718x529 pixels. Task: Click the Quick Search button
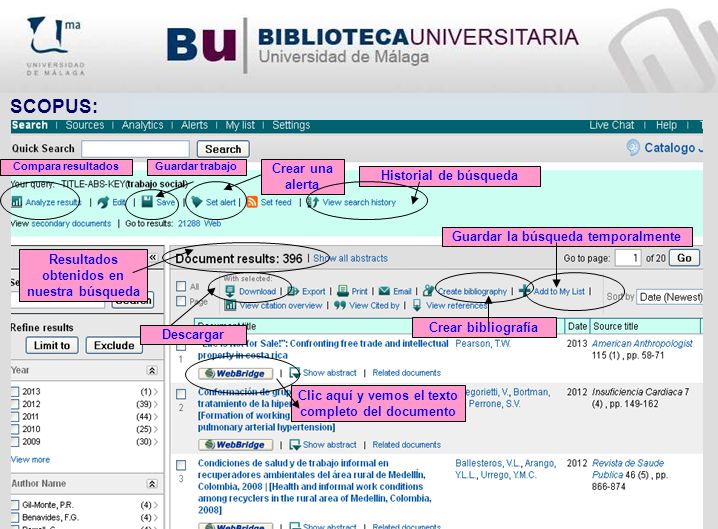coord(223,149)
